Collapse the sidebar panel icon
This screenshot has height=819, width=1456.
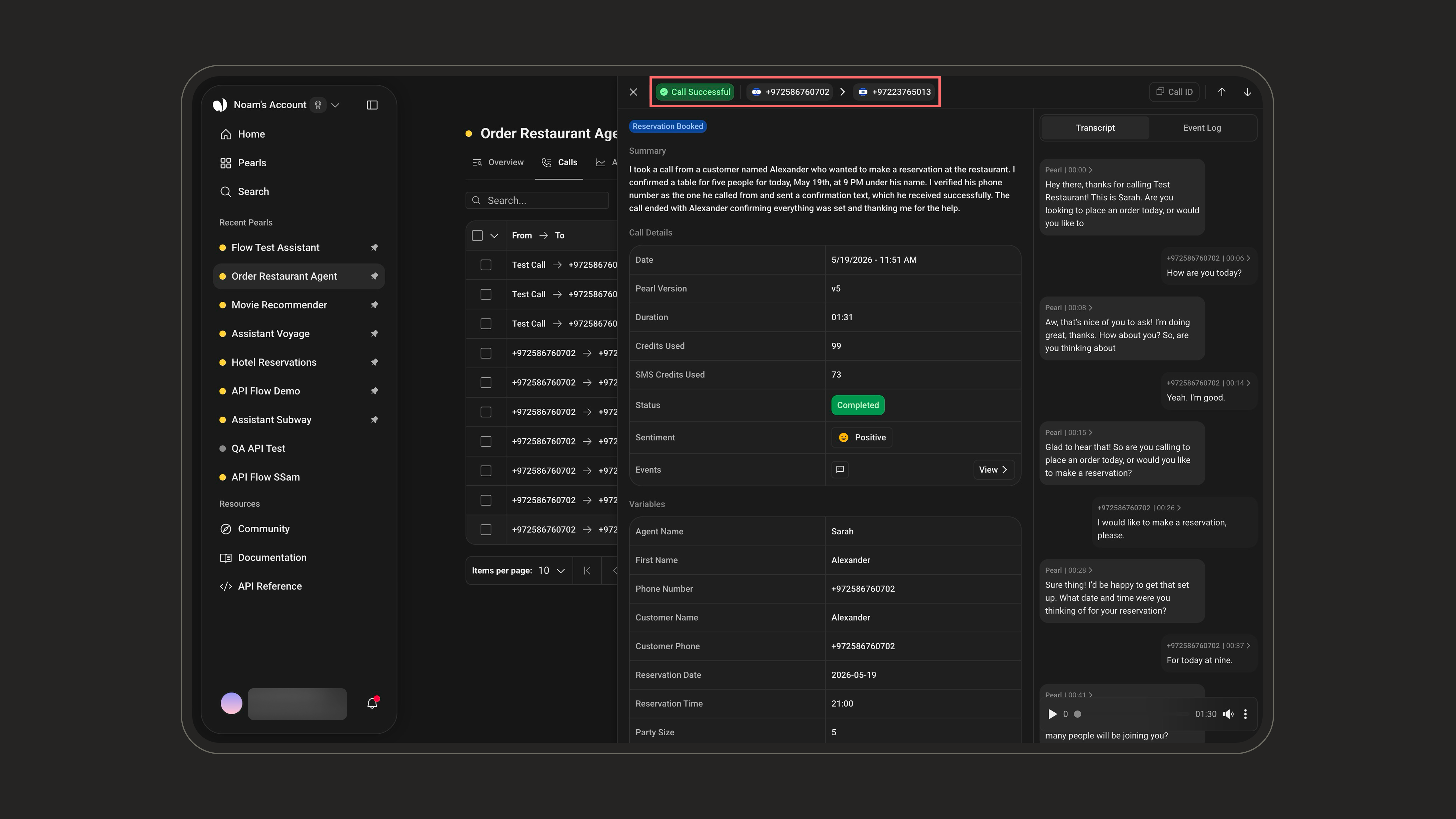click(372, 105)
